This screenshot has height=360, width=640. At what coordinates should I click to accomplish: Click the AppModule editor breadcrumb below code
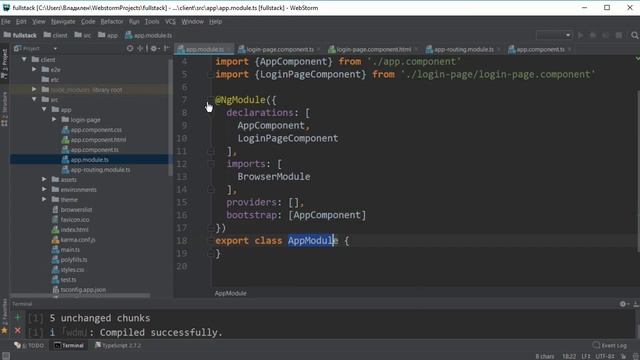(x=231, y=293)
